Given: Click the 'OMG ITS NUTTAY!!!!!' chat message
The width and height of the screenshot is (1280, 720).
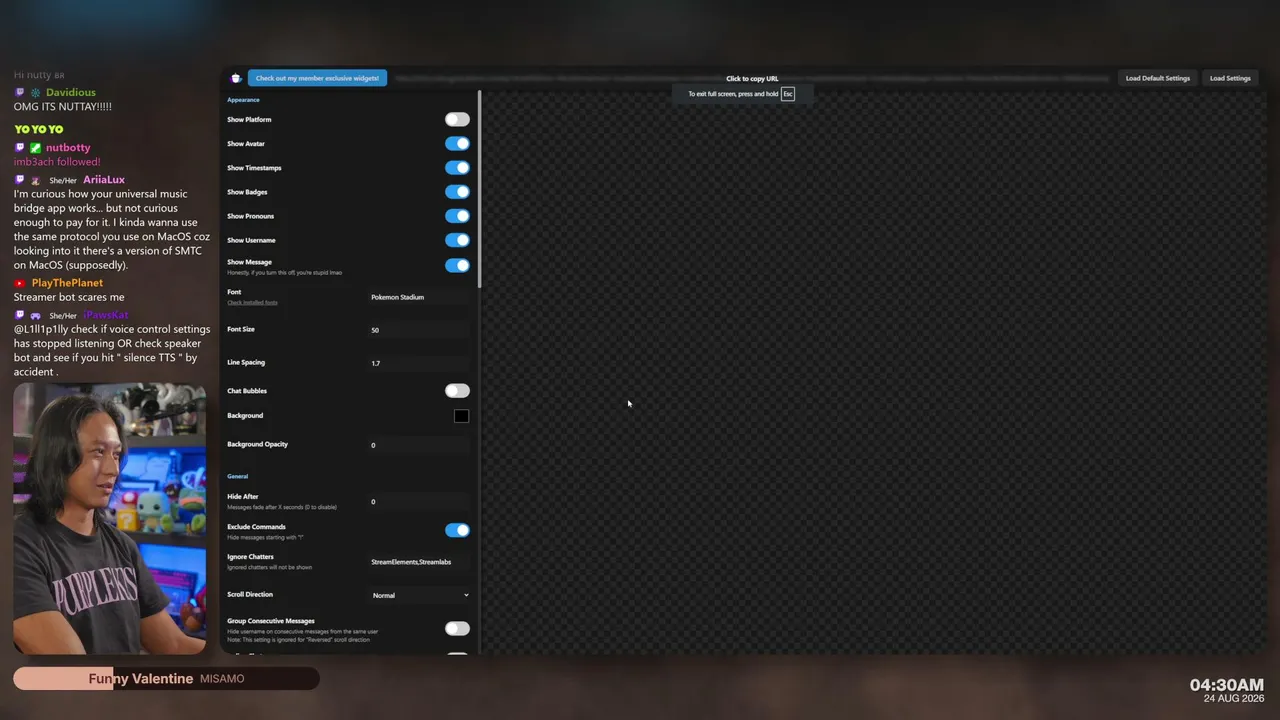Looking at the screenshot, I should pos(63,107).
